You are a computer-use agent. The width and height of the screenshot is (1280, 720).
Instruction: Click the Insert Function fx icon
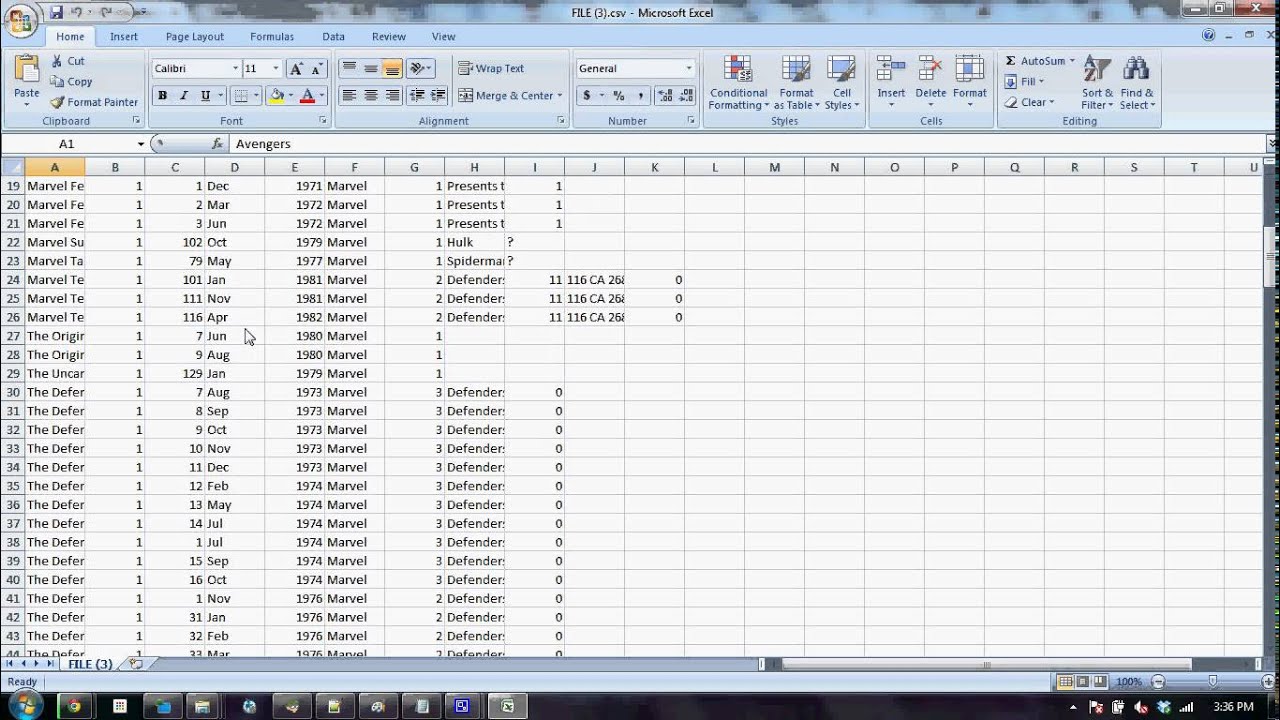217,144
